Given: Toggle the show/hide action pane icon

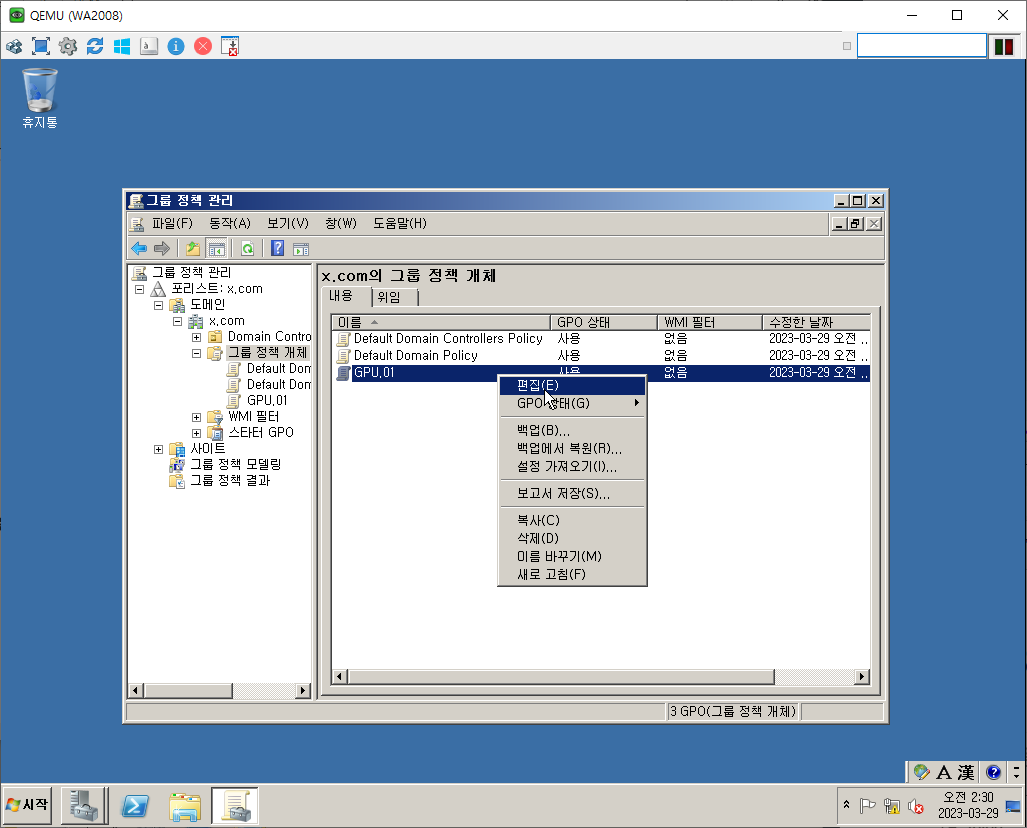Looking at the screenshot, I should (301, 248).
